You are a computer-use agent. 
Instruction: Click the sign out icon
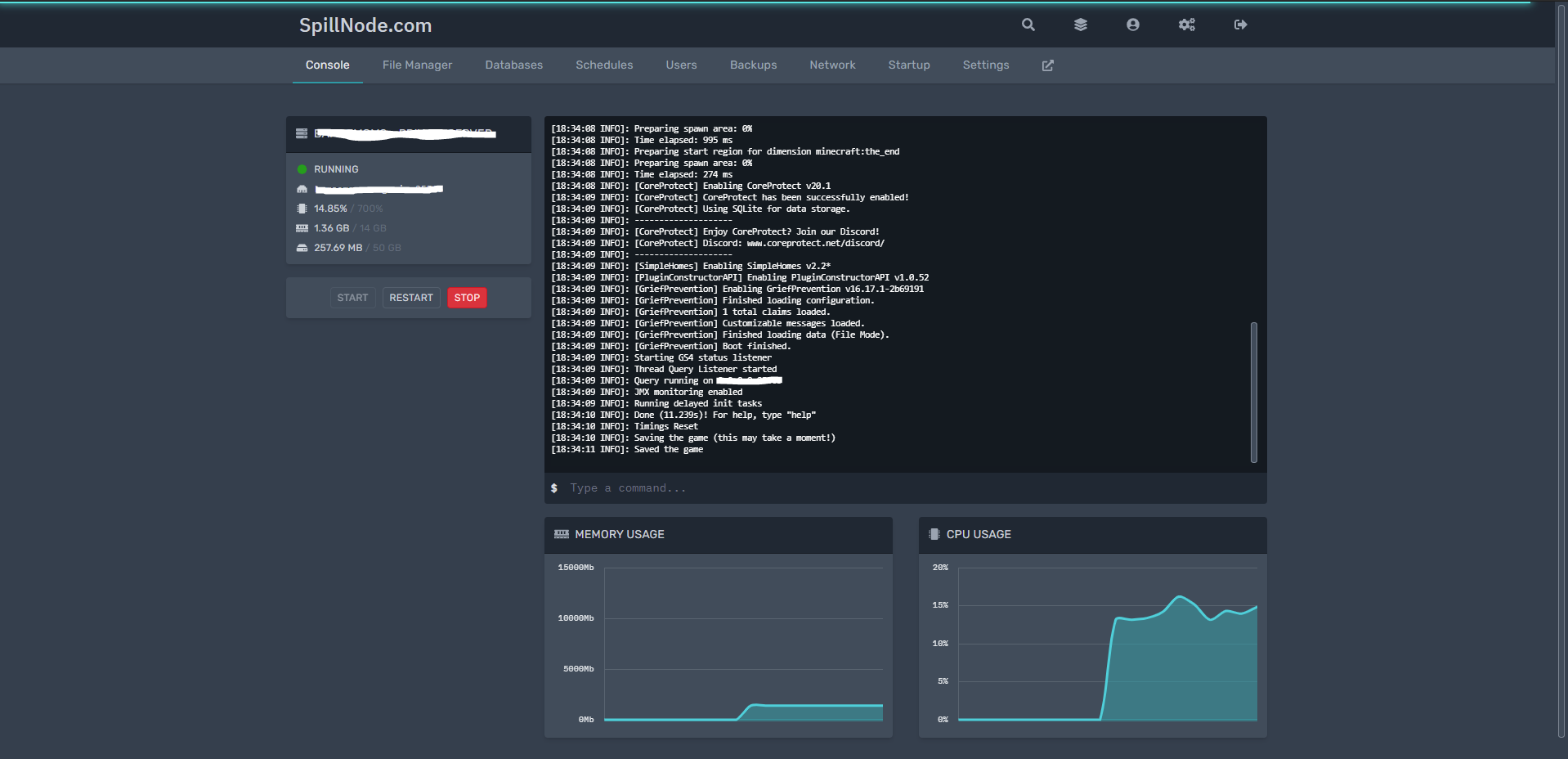tap(1240, 25)
